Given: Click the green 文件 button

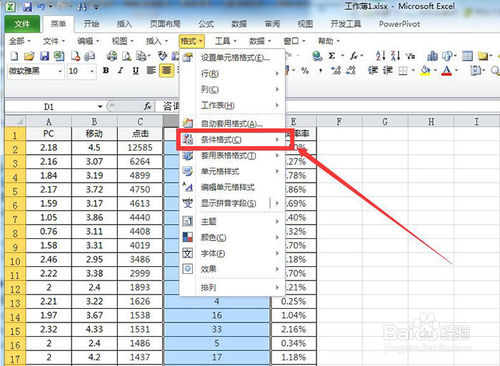Looking at the screenshot, I should coord(22,24).
